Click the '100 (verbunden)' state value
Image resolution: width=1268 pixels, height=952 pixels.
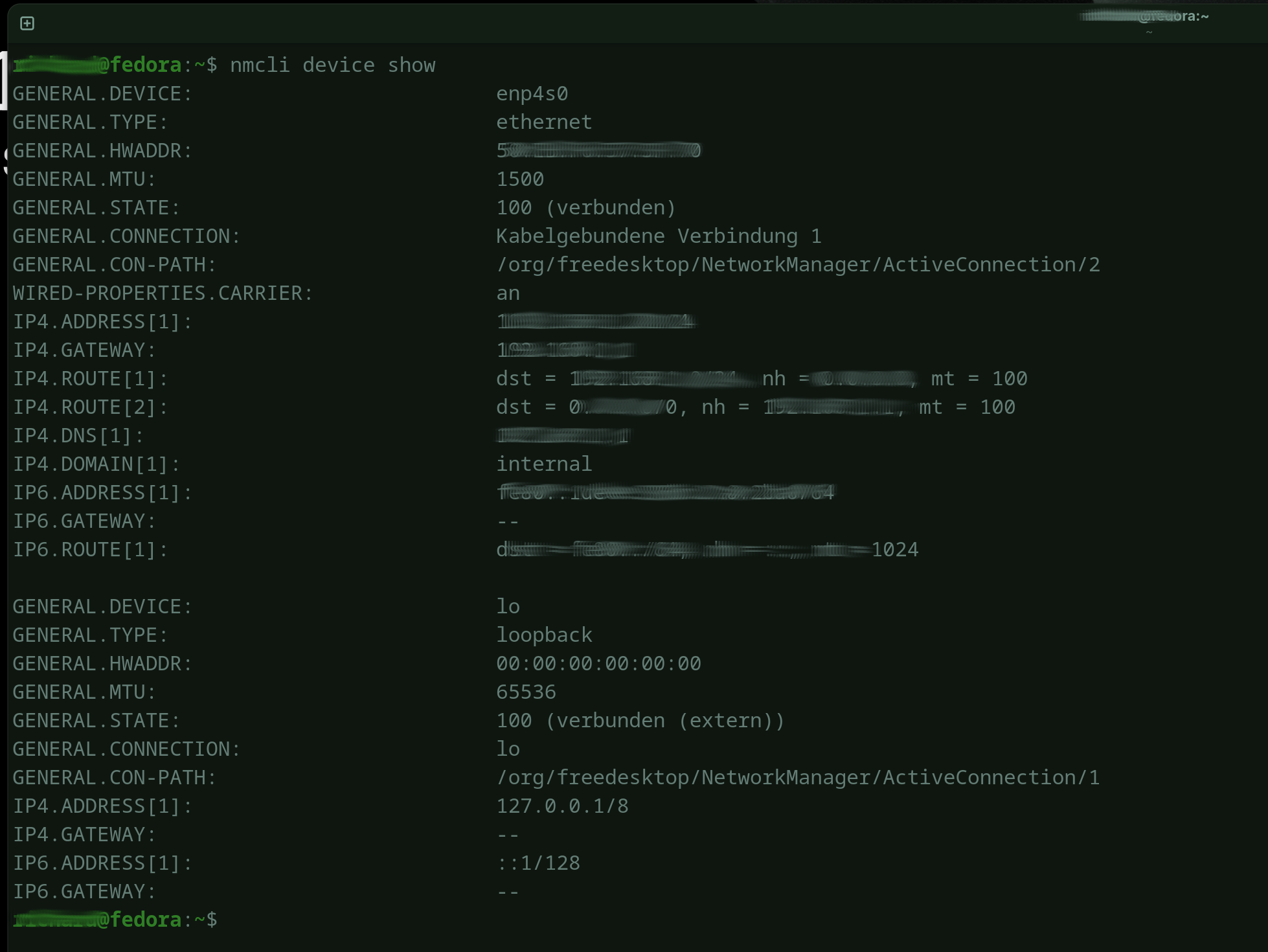pos(586,208)
